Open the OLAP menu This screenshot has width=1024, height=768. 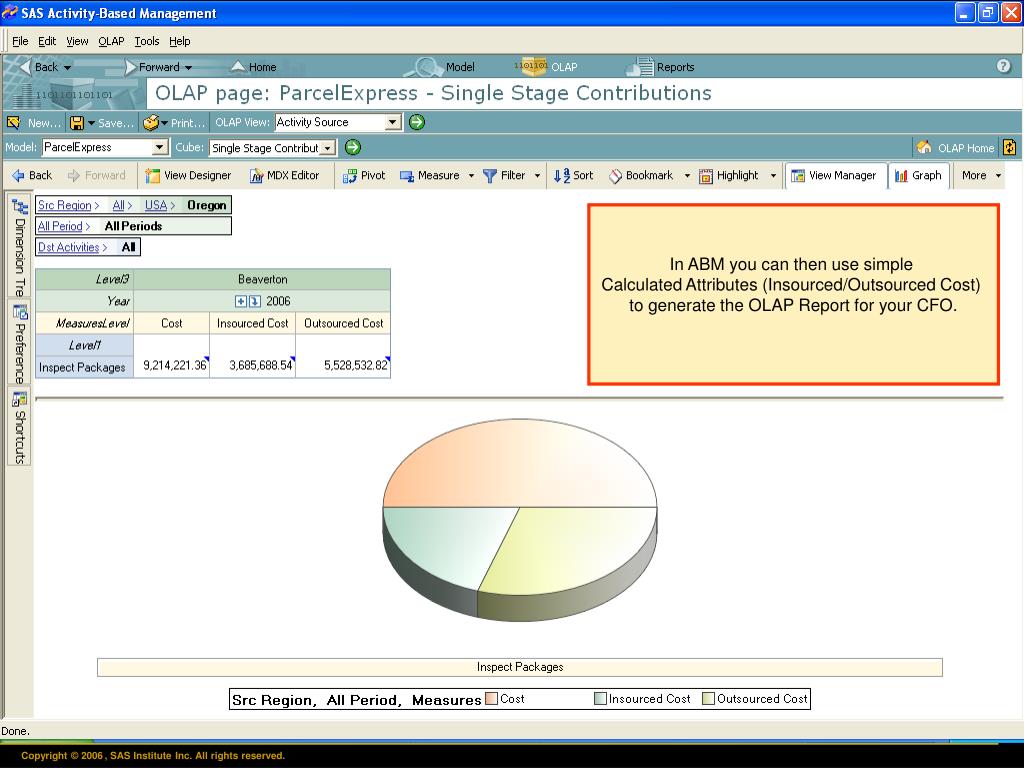111,41
